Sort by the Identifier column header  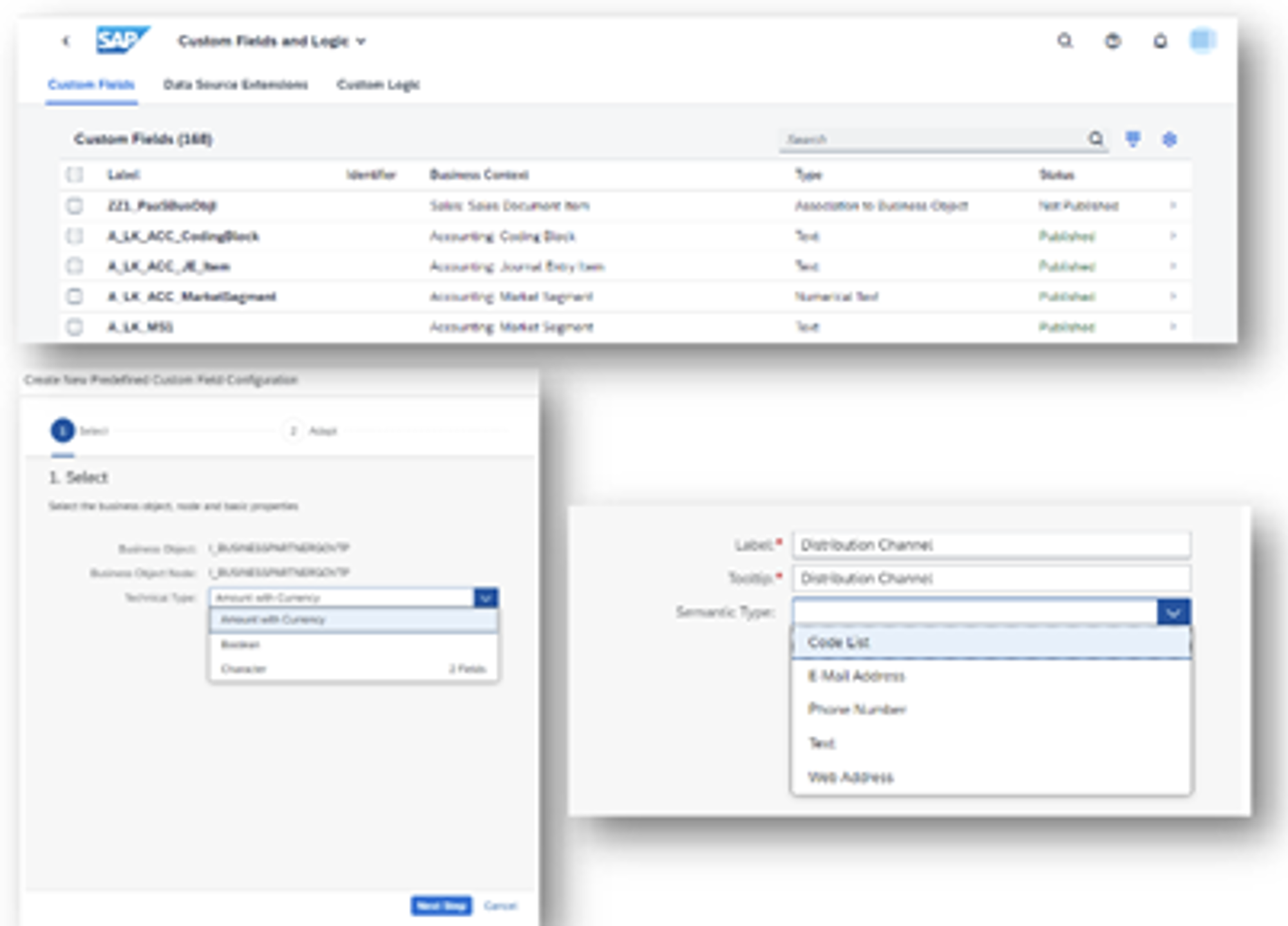pos(371,175)
